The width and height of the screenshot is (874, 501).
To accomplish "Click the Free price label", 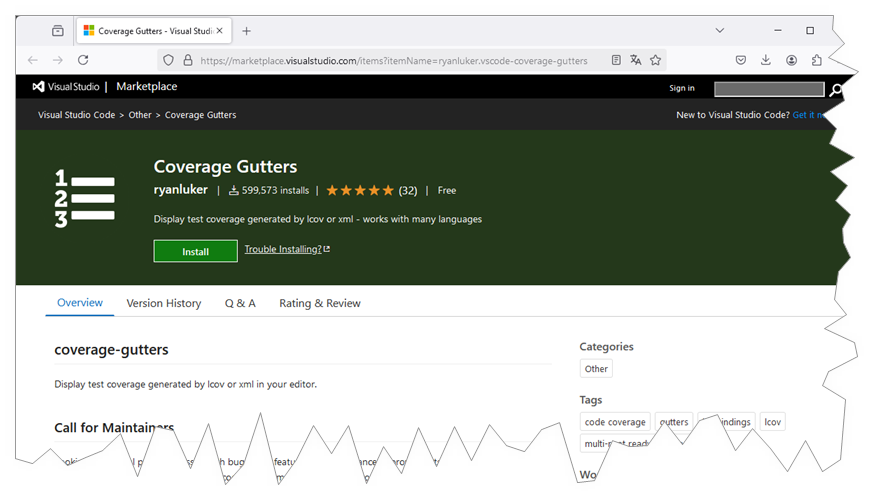I will 446,191.
